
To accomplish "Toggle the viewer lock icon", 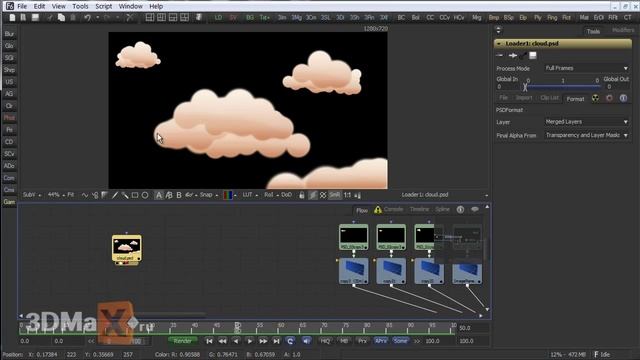I will (302, 195).
